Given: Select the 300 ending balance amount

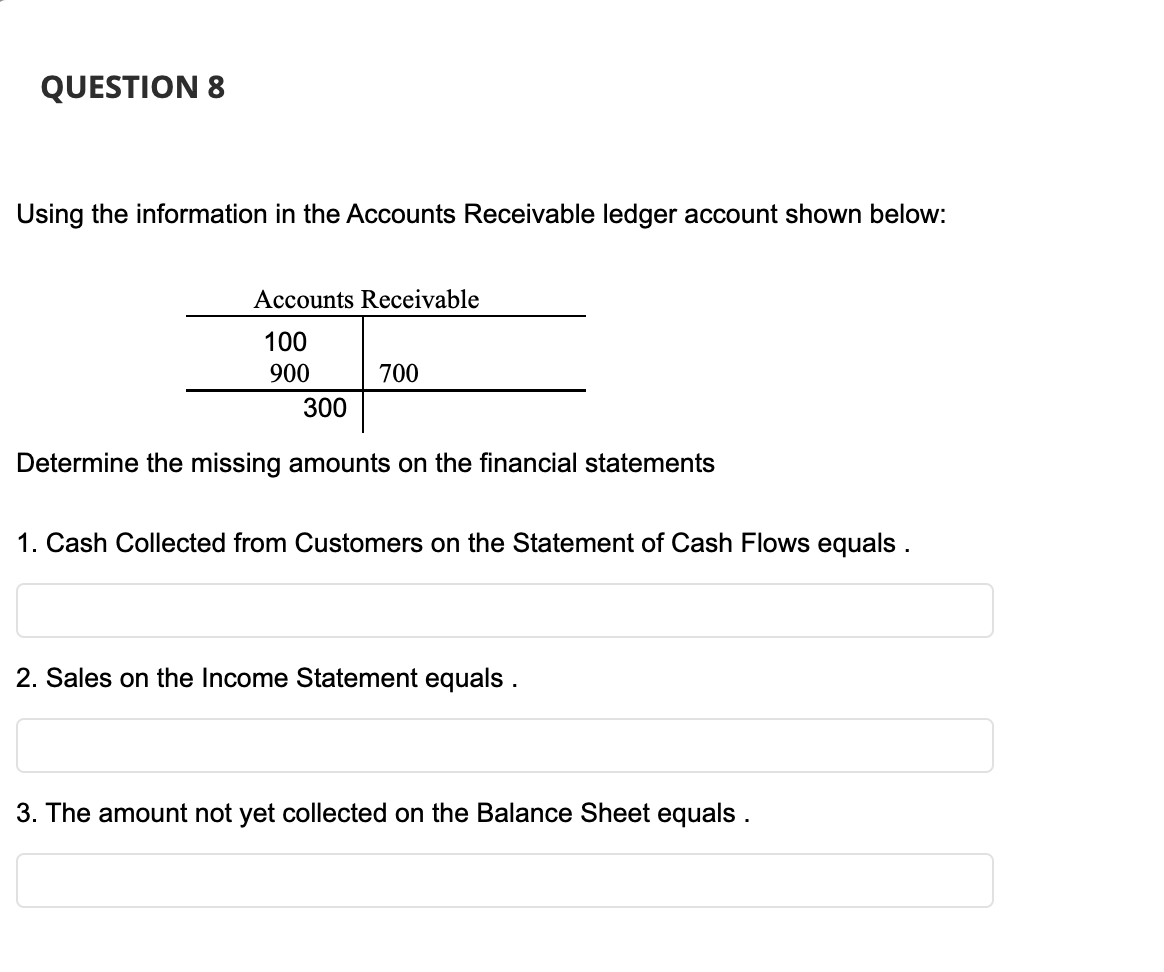Looking at the screenshot, I should pos(324,408).
